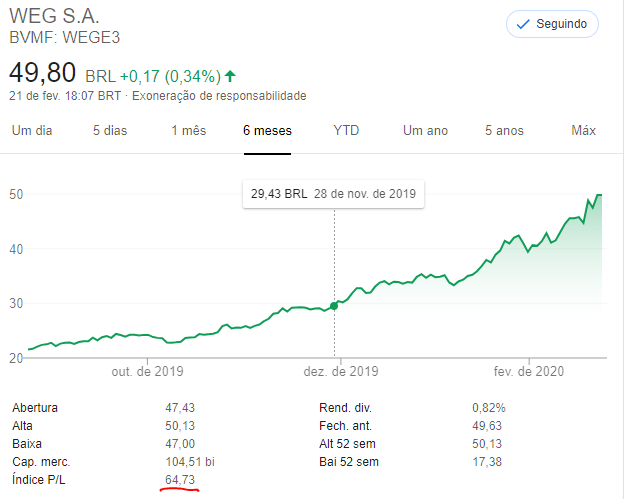Image resolution: width=628 pixels, height=499 pixels.
Task: Click the blue checkmark in Seguindo
Action: [523, 24]
